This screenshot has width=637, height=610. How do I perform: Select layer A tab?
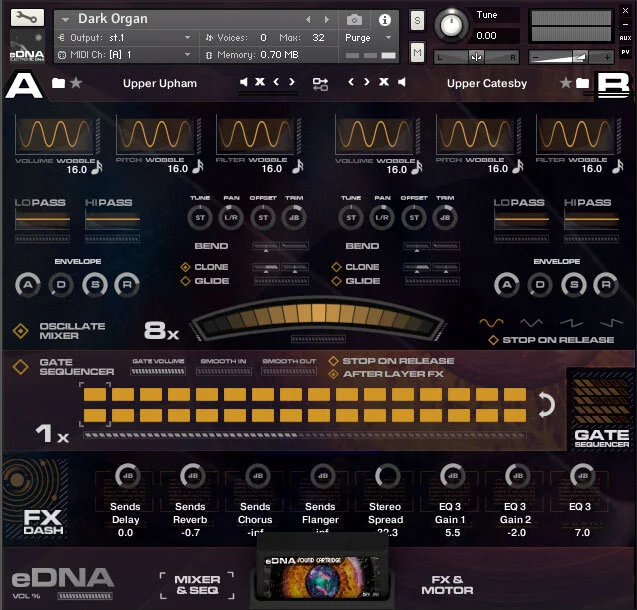tap(24, 85)
